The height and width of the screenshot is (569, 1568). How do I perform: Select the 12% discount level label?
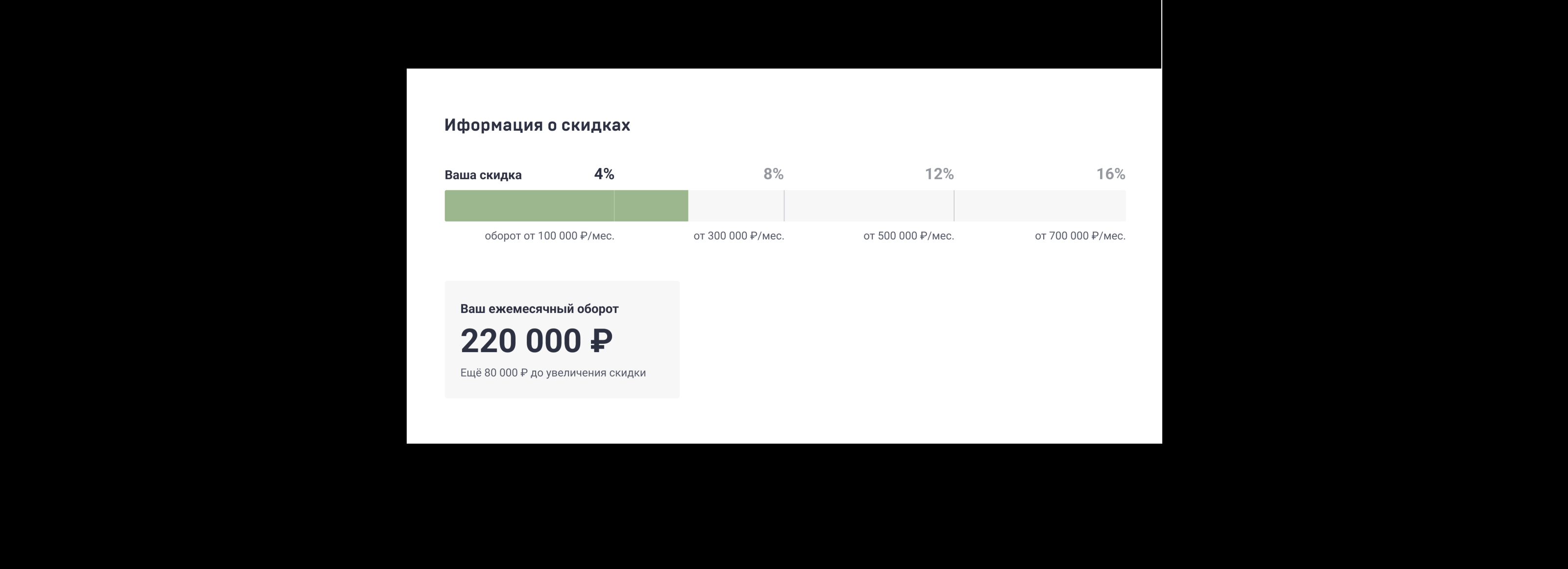(939, 174)
